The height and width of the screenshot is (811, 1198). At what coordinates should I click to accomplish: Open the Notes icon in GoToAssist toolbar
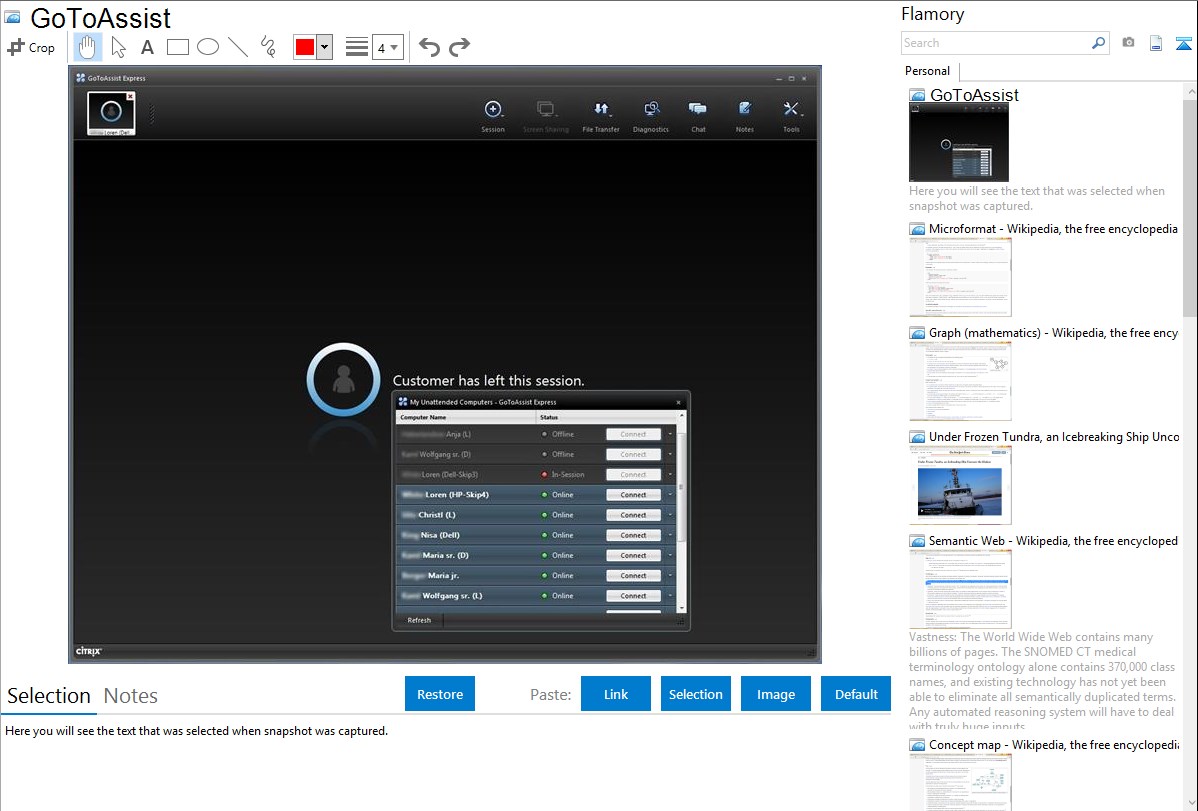coord(745,116)
